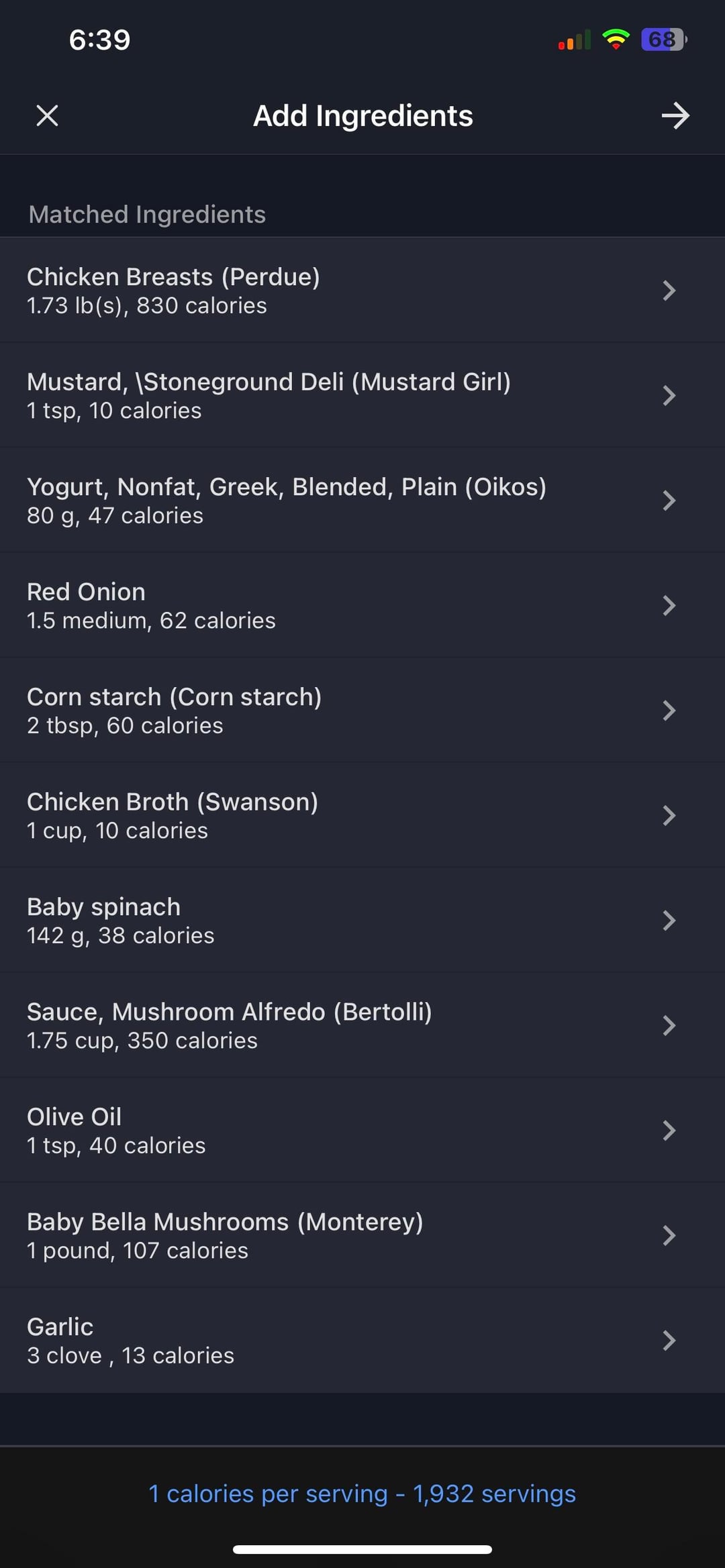Tap the Baby Bella Mushrooms chevron
This screenshot has width=725, height=1568.
click(x=669, y=1235)
